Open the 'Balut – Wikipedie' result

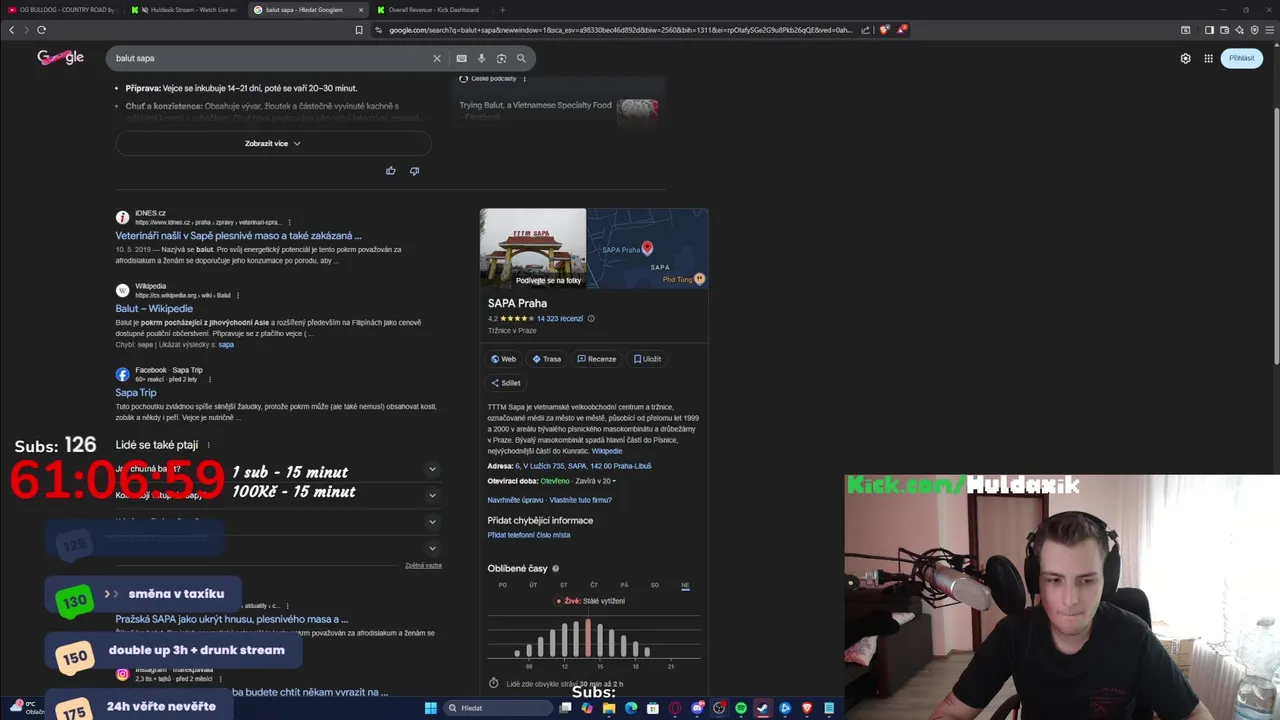[x=154, y=309]
